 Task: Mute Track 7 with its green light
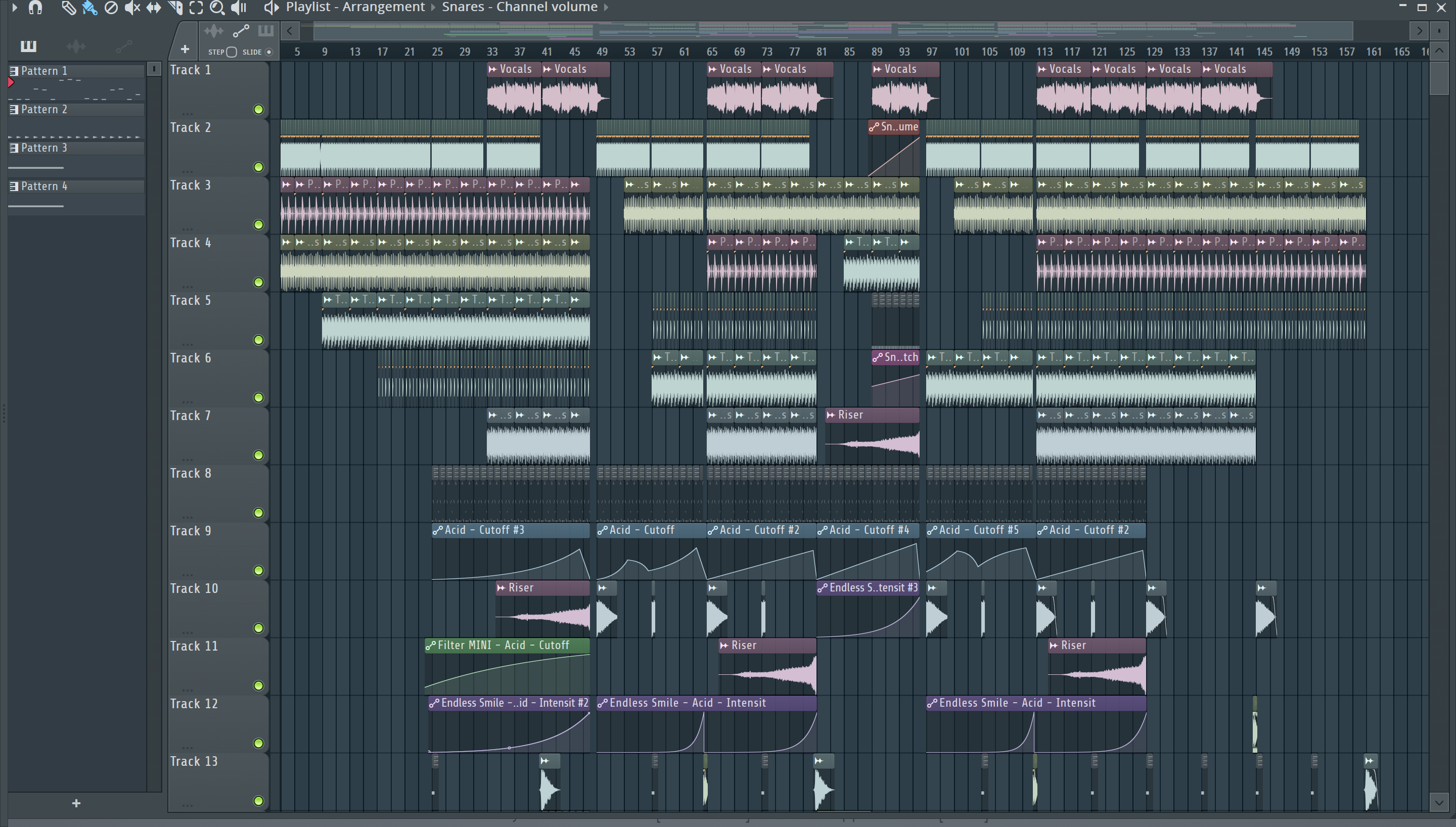pos(258,455)
